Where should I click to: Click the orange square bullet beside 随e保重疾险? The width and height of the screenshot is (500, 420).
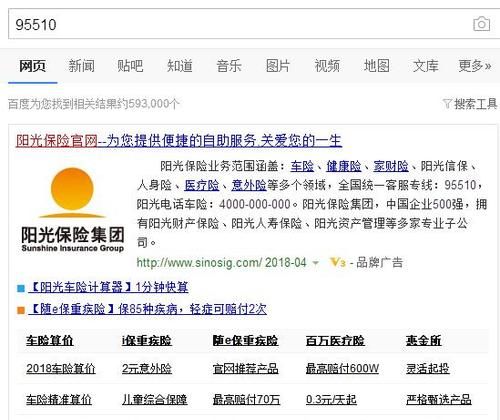click(21, 310)
